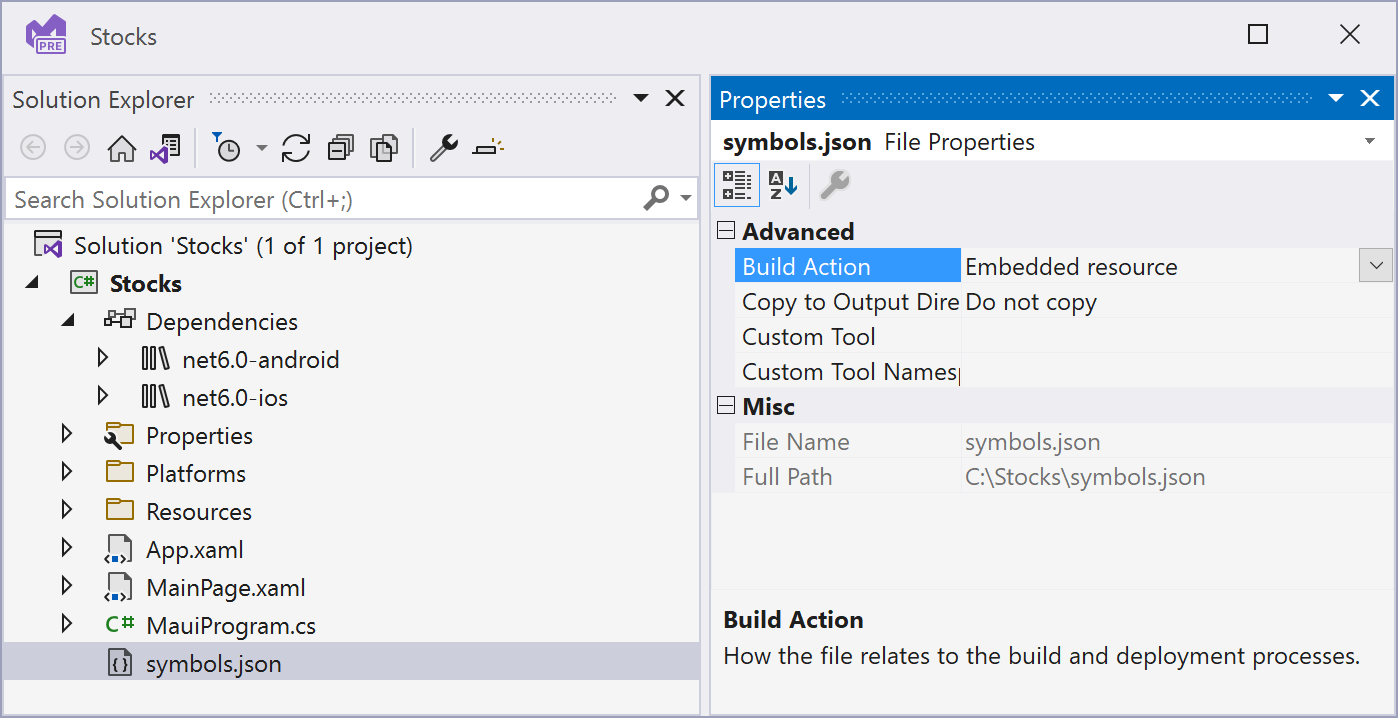Click the 'Do not copy' value

(1031, 302)
